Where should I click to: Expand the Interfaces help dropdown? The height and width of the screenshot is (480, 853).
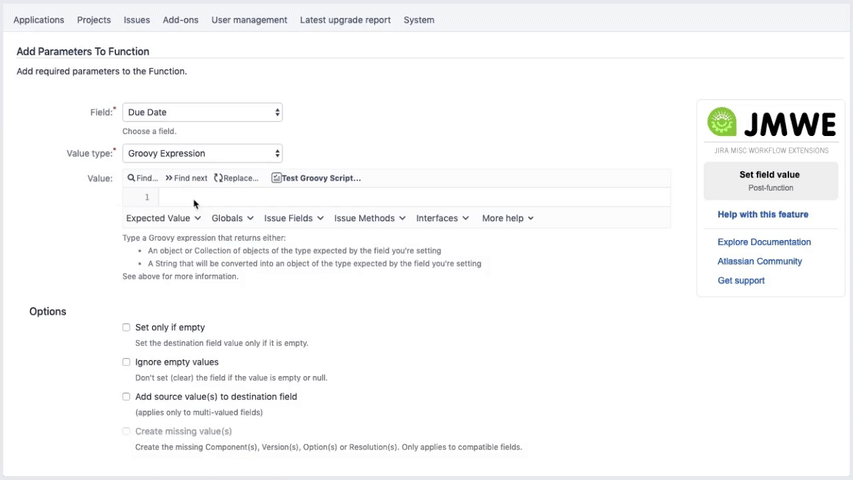442,218
